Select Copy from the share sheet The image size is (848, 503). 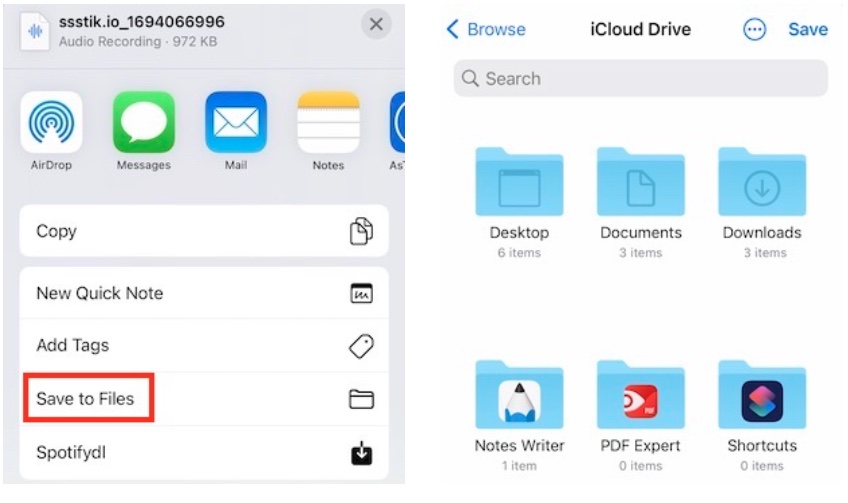pos(204,231)
